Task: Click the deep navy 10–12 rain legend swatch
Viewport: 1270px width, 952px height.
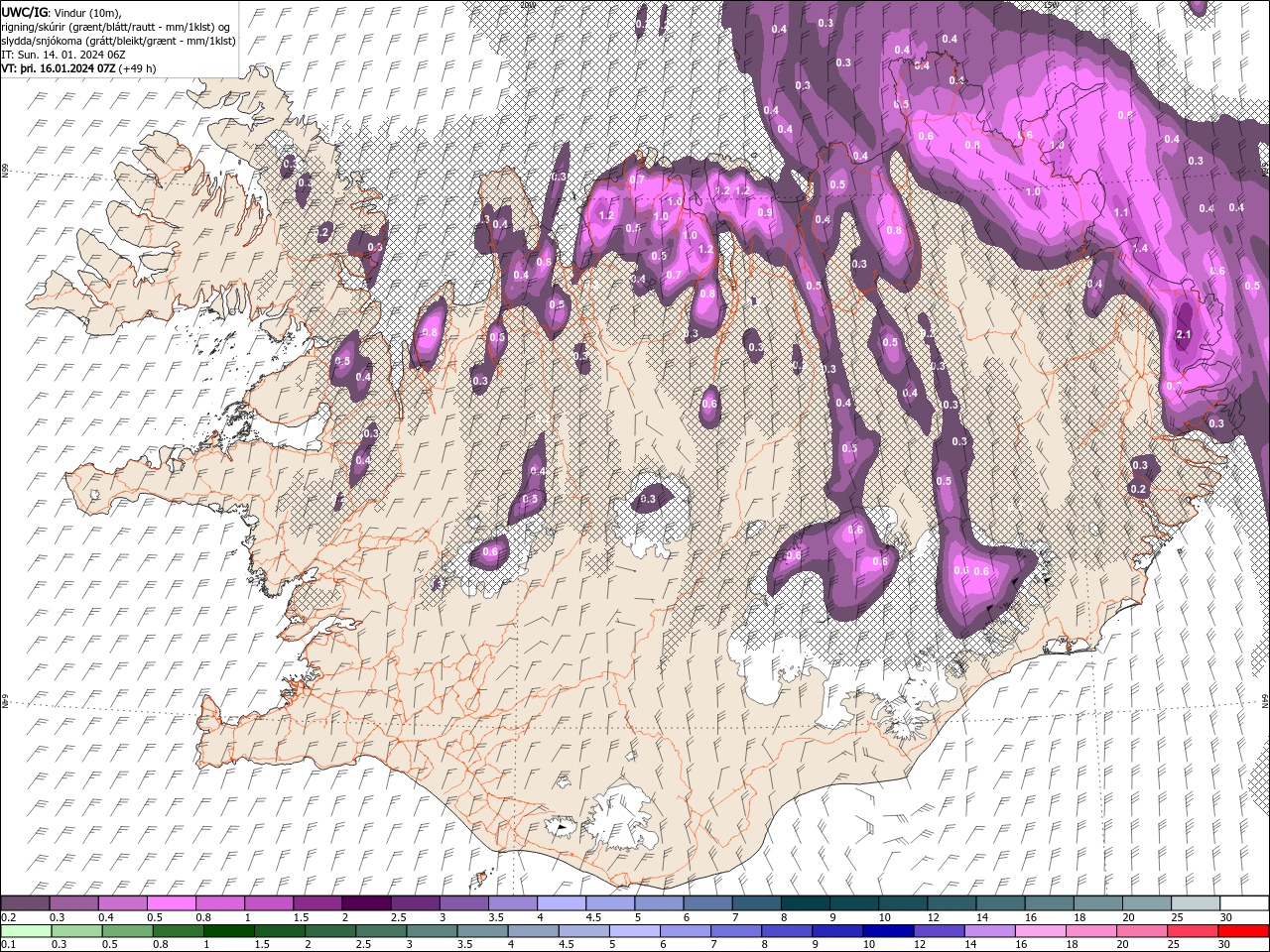Action: (889, 931)
